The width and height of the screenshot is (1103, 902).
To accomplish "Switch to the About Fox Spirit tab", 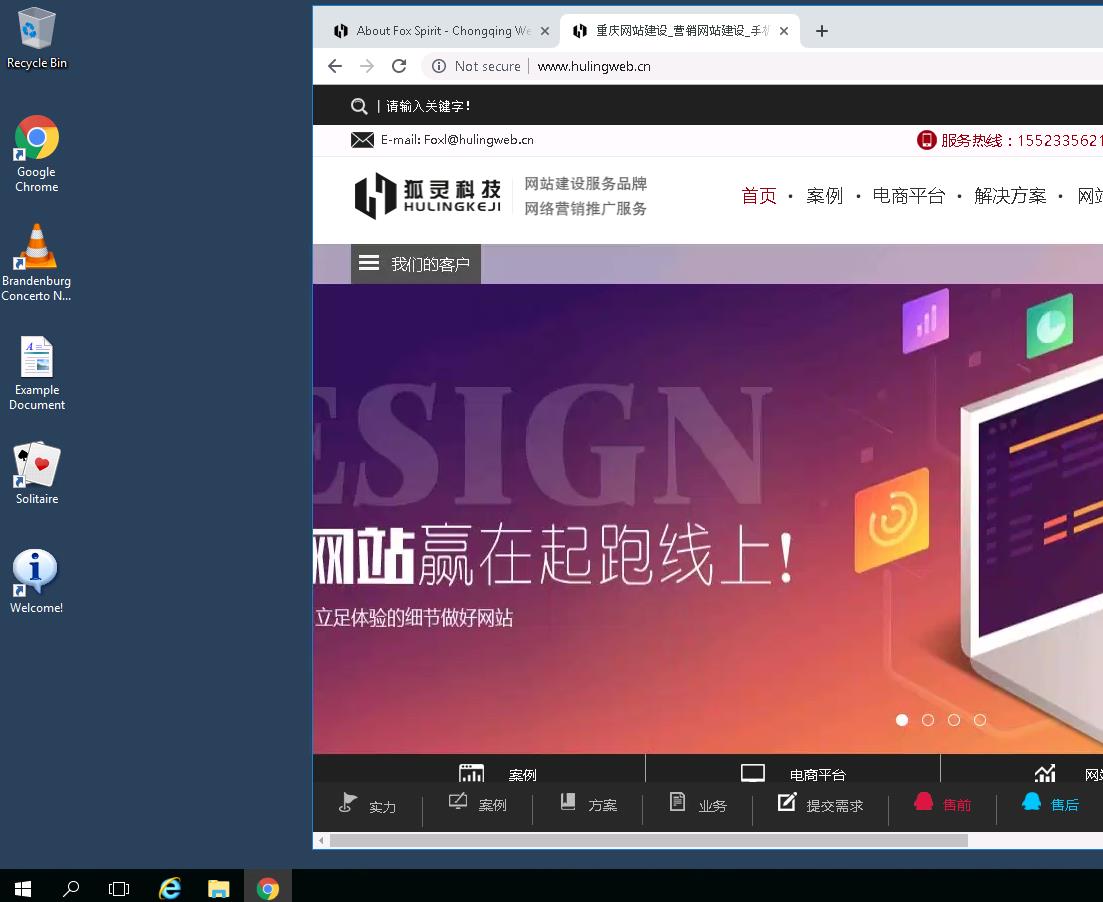I will tap(437, 30).
